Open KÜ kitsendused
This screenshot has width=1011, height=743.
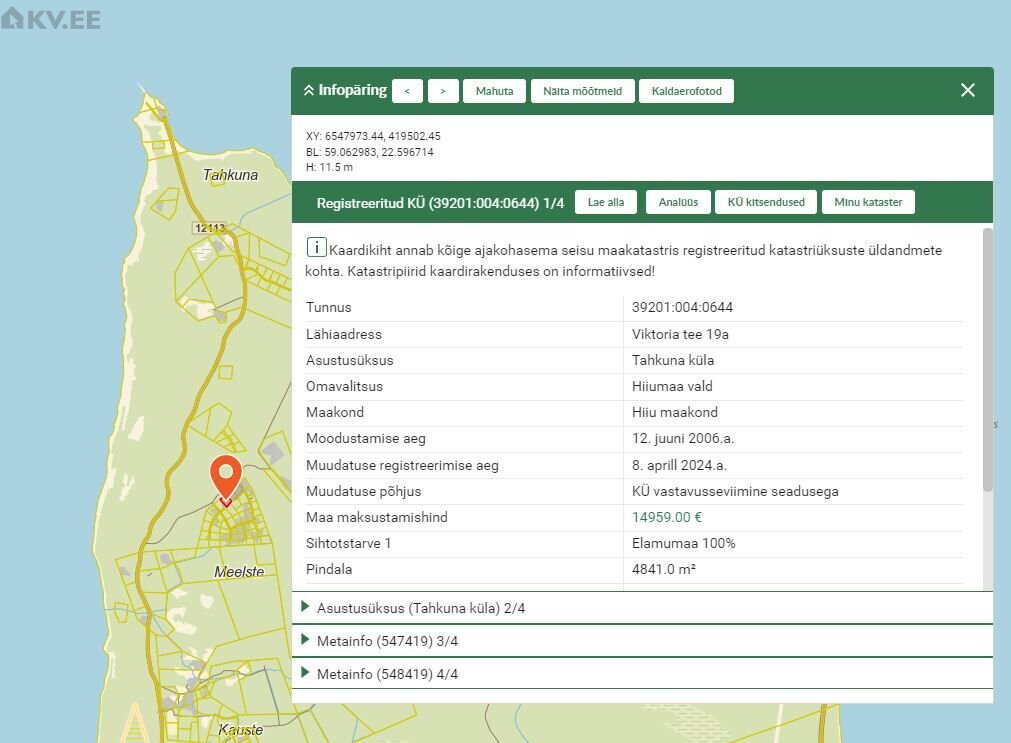[766, 202]
